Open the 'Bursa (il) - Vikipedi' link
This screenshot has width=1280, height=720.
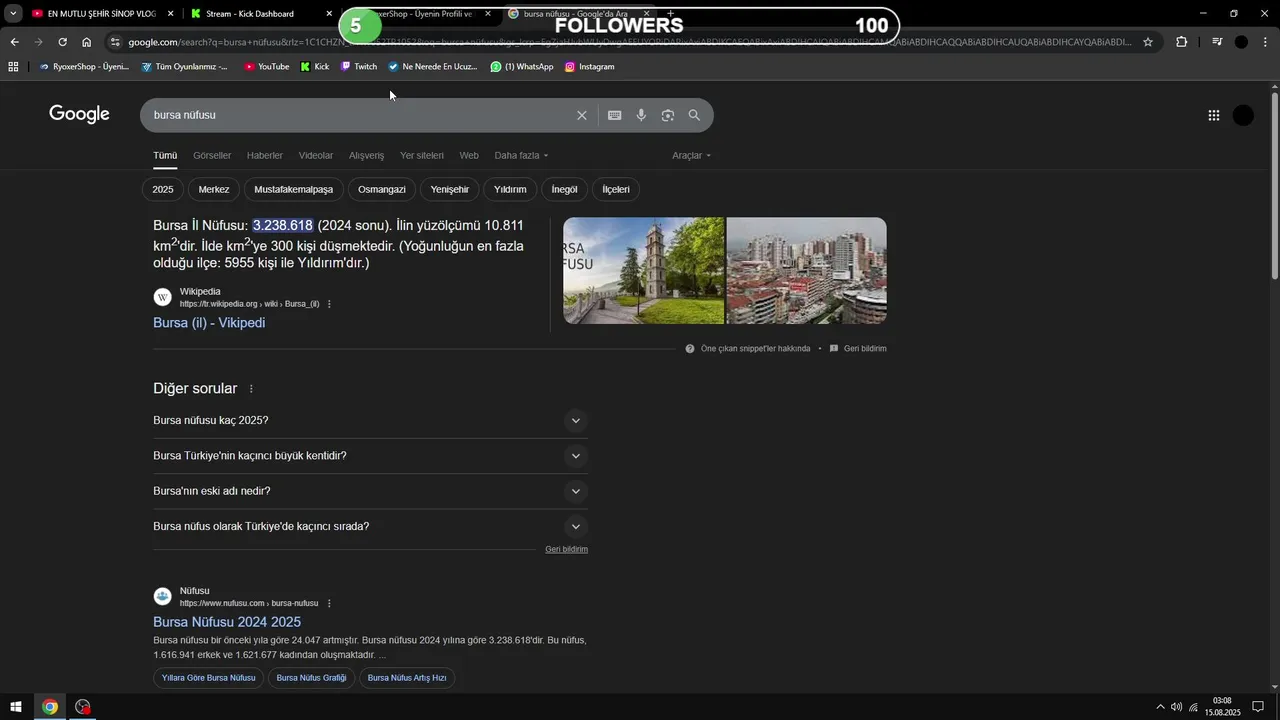[209, 323]
